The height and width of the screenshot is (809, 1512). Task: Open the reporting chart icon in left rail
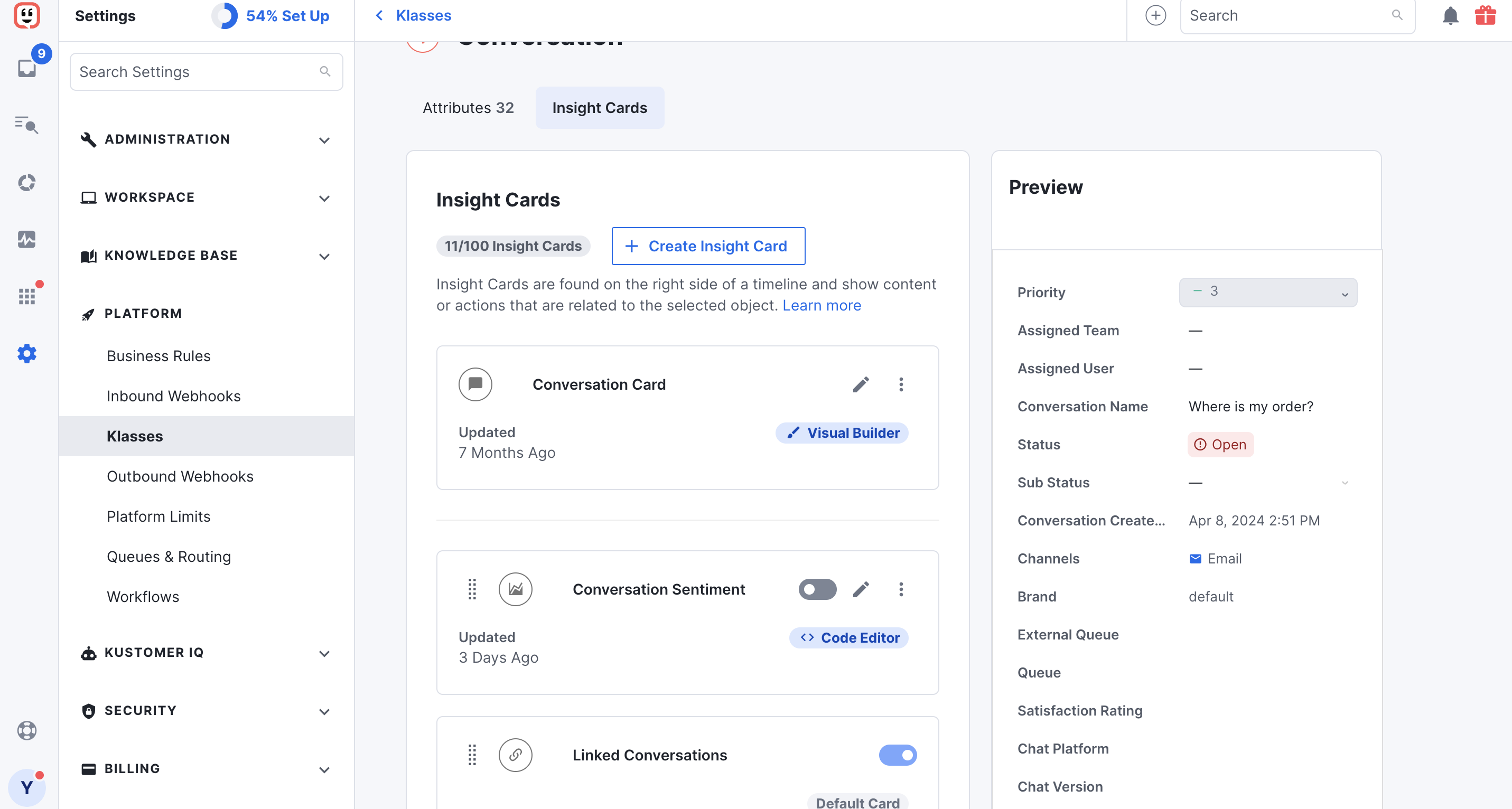(x=27, y=239)
